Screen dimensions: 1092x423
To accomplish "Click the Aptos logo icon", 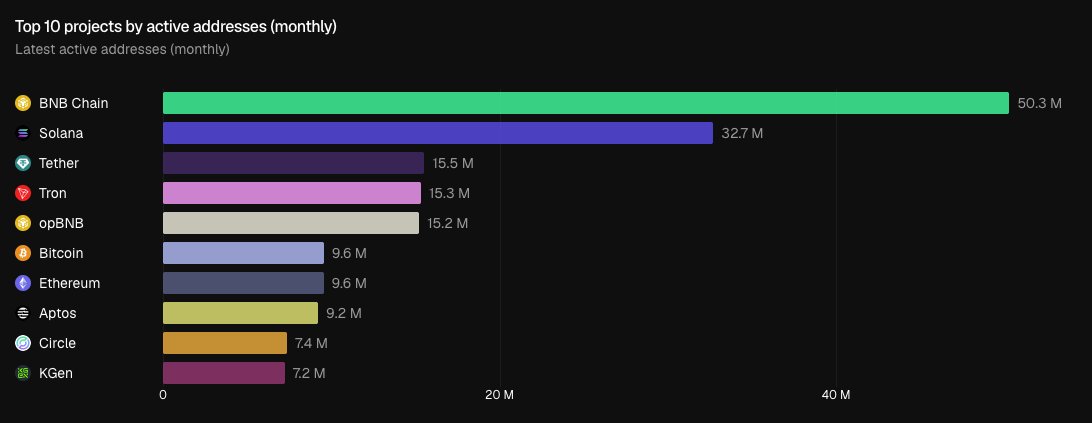I will 23,313.
